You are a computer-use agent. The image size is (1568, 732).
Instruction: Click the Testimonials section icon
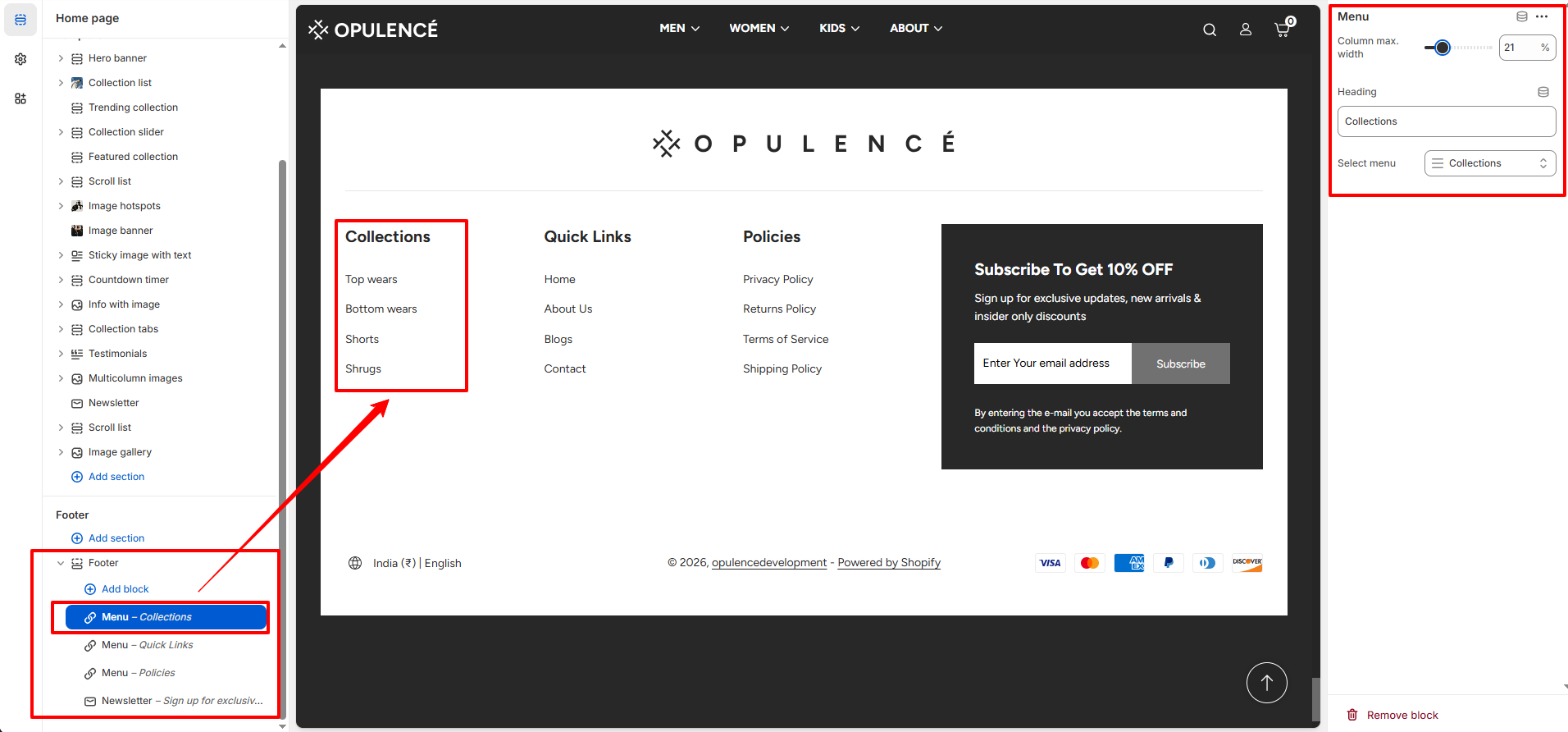[x=77, y=354]
